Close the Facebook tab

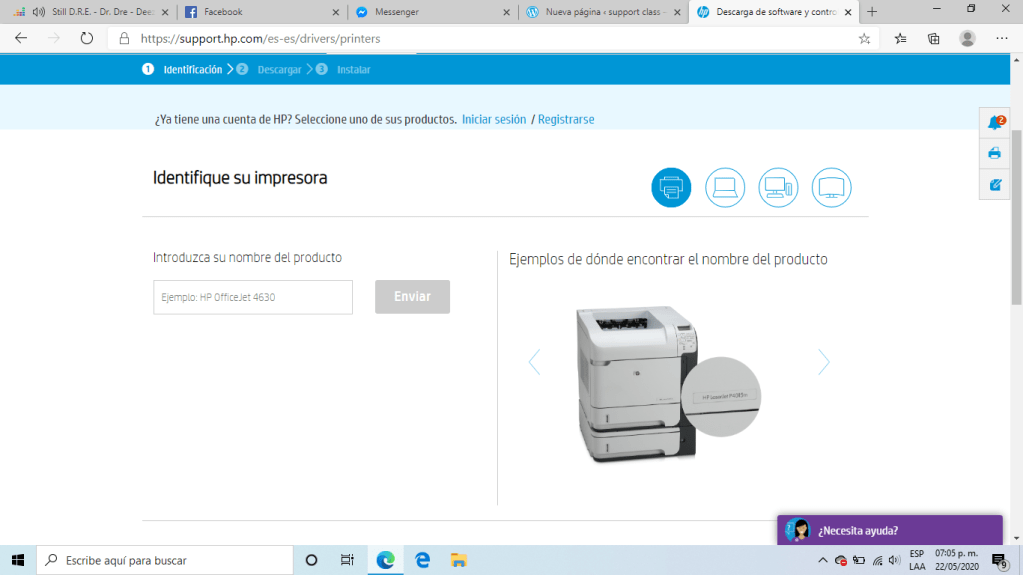coord(335,12)
